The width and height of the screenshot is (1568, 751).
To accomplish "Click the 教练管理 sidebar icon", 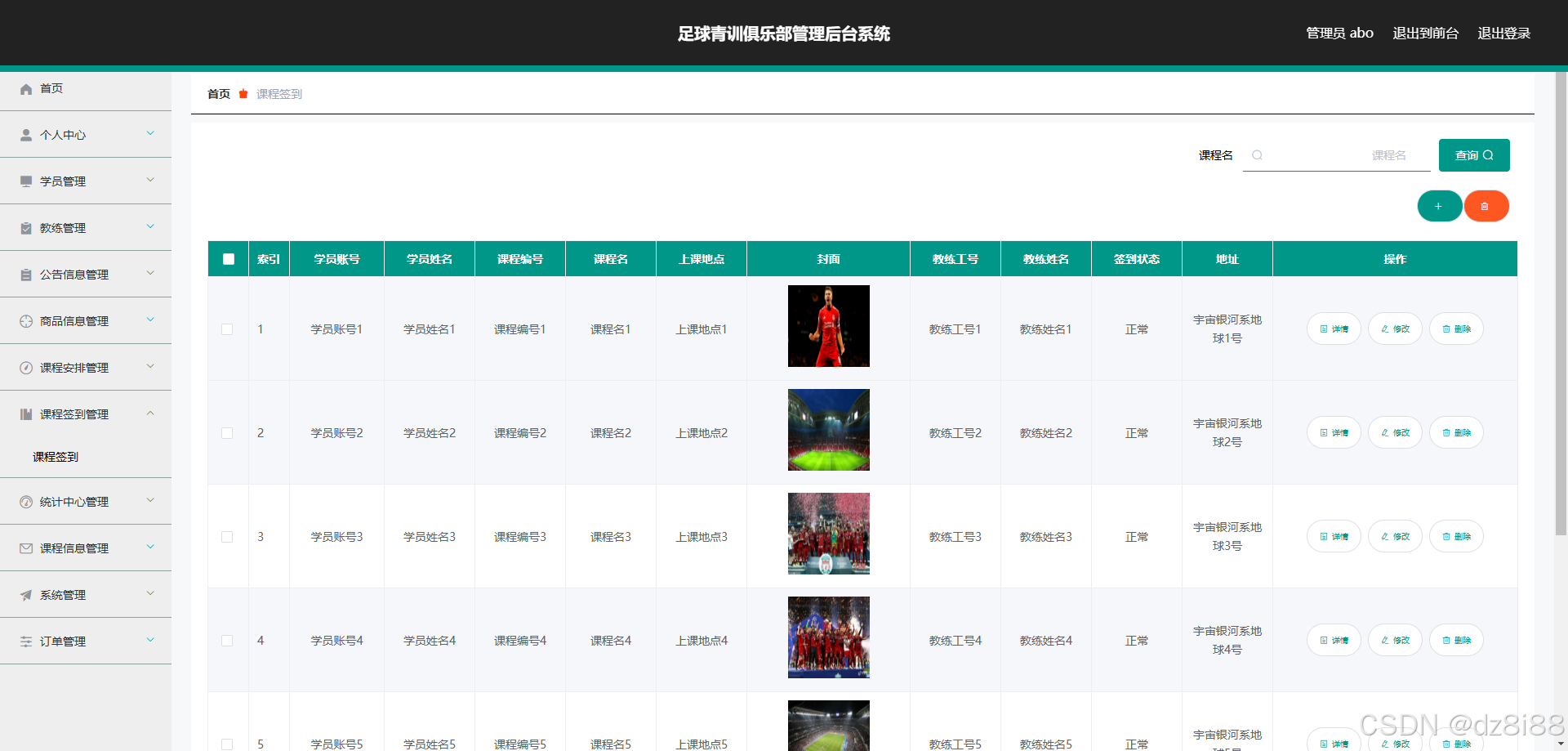I will 25,227.
